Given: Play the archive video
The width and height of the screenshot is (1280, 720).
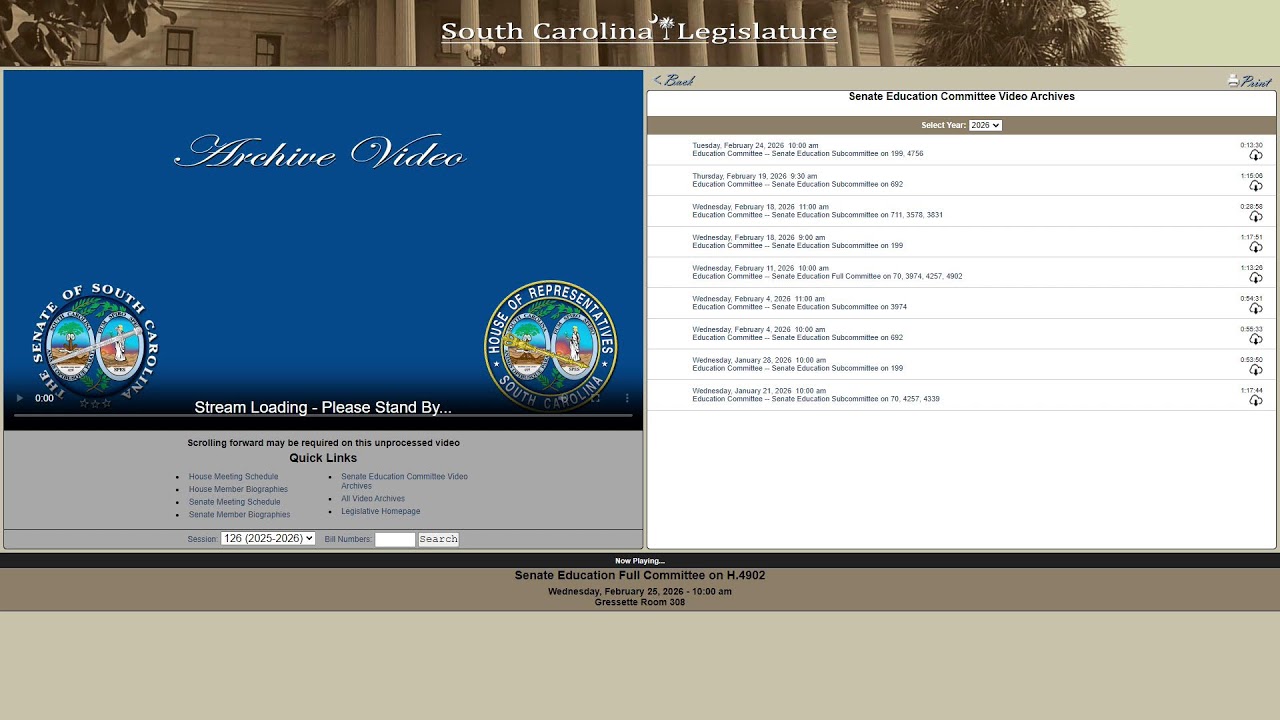Looking at the screenshot, I should pyautogui.click(x=20, y=398).
